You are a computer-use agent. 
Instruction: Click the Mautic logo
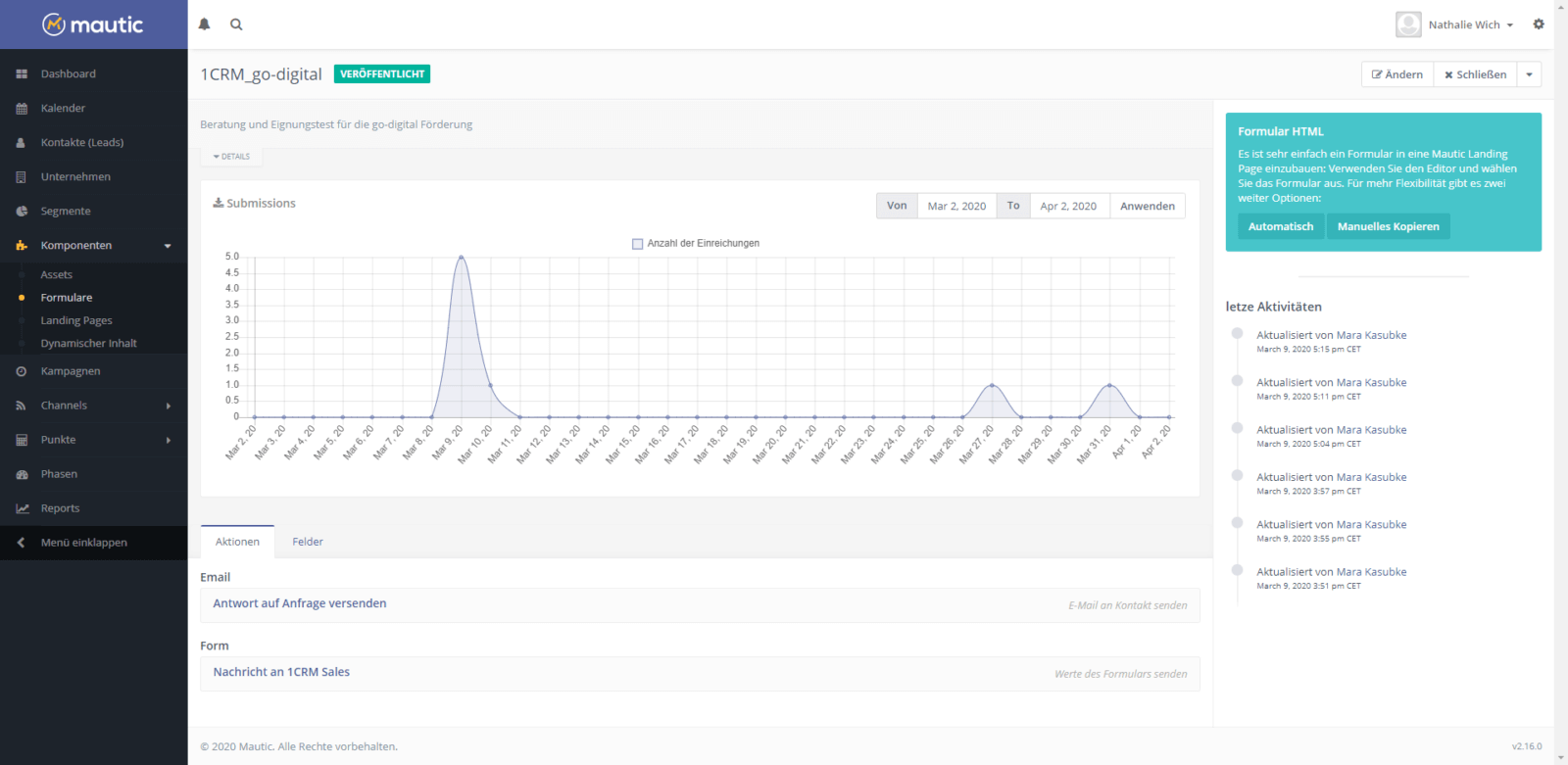[x=93, y=24]
